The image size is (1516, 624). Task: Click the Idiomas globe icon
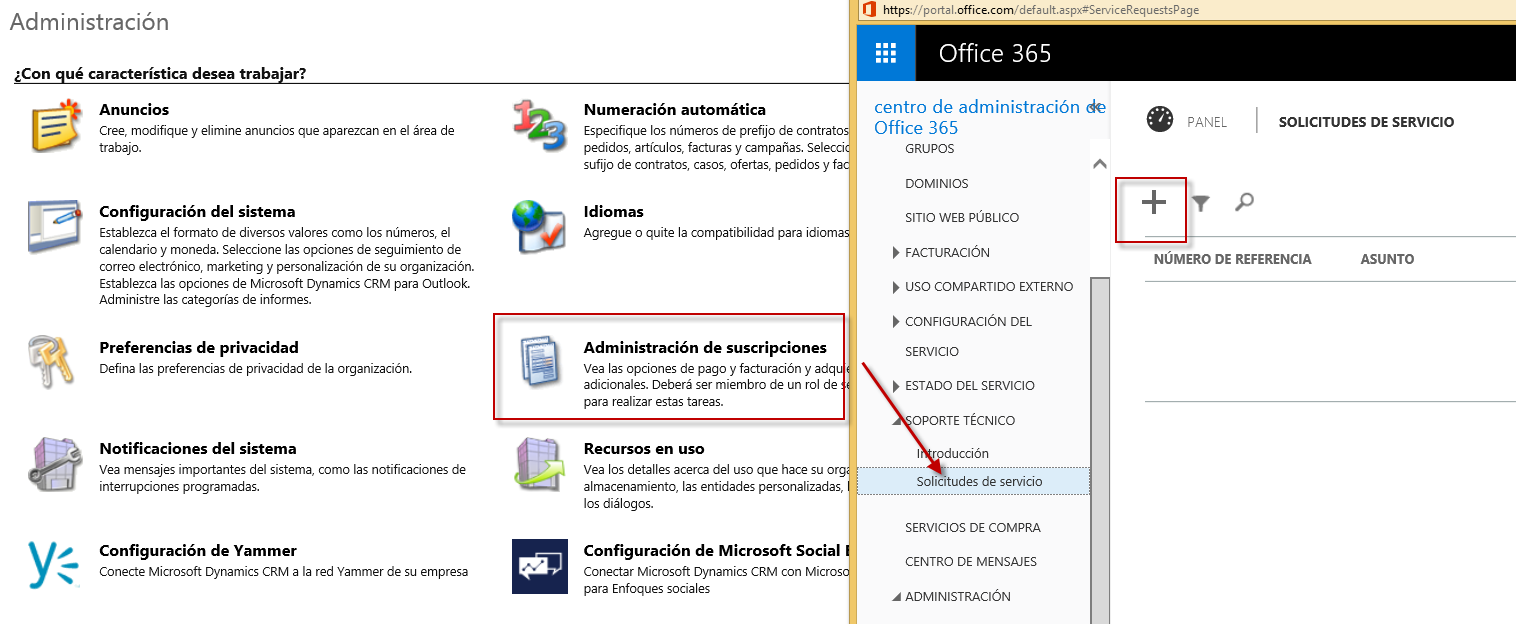tap(539, 227)
